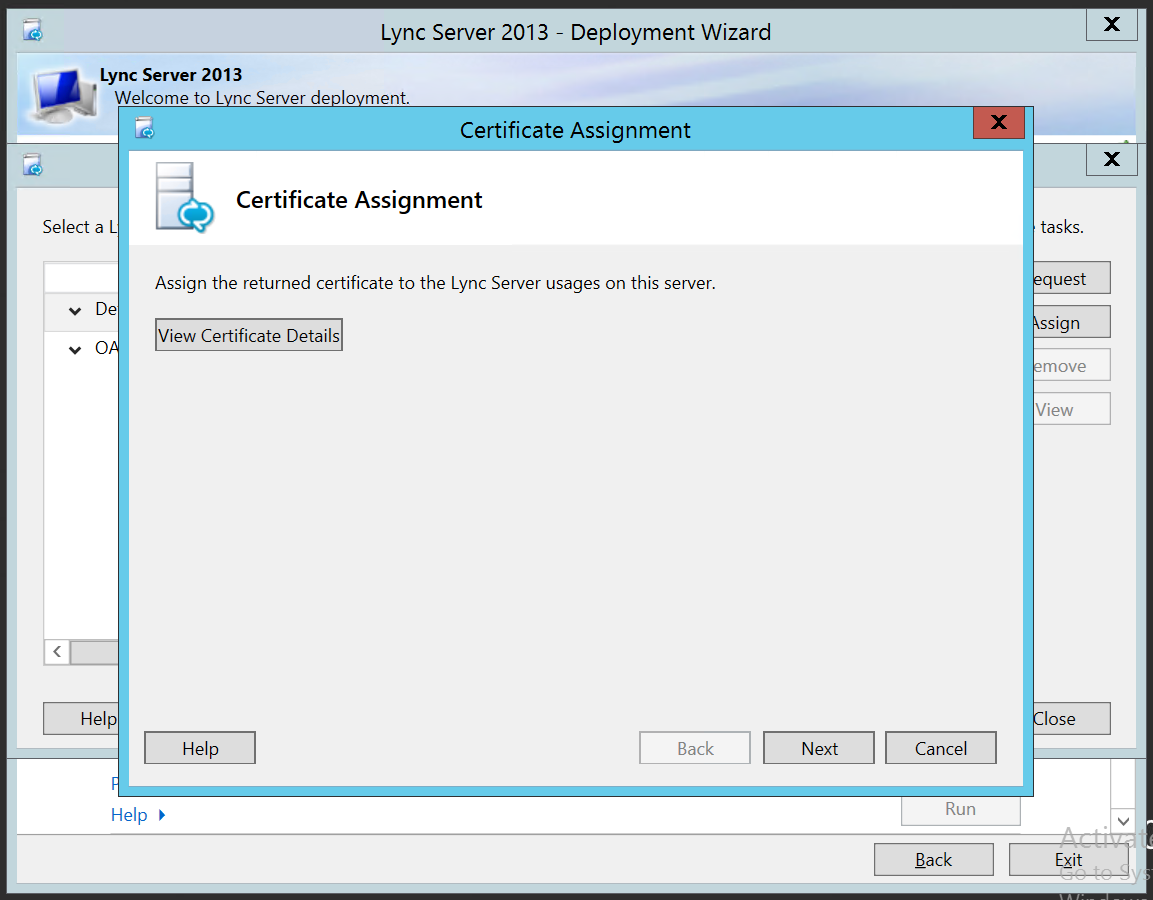1153x900 pixels.
Task: Click the down scroll arrow in Deployment Wizard
Action: coord(1123,821)
